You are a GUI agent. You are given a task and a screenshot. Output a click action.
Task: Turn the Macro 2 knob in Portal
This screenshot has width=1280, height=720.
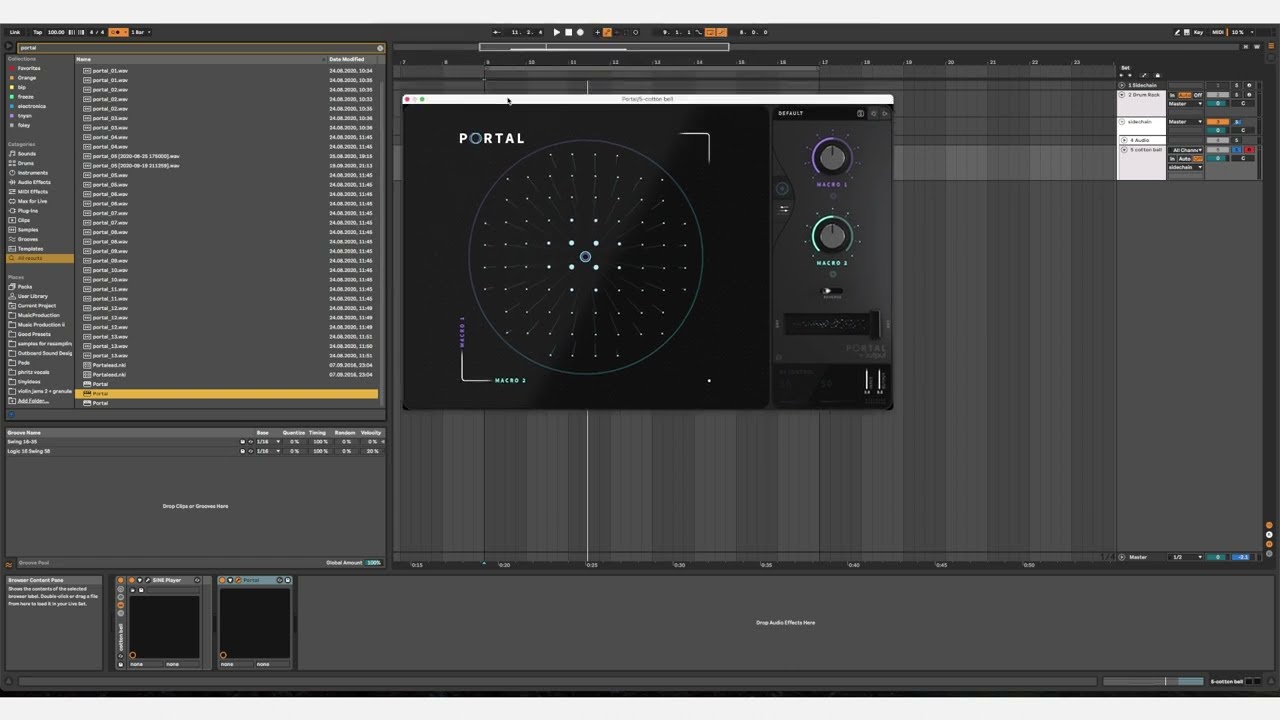tap(831, 235)
